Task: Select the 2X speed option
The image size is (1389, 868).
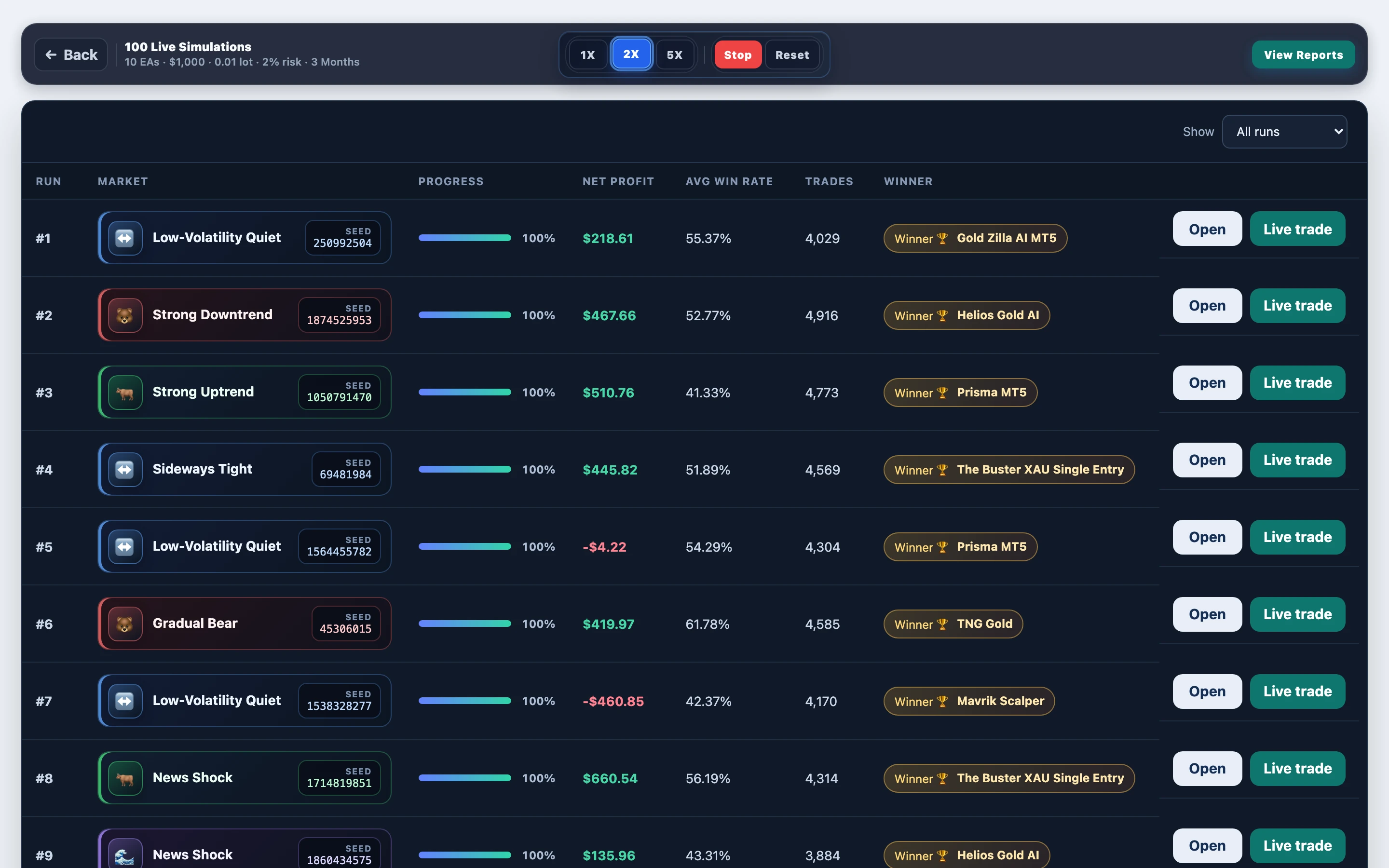Action: (x=631, y=54)
